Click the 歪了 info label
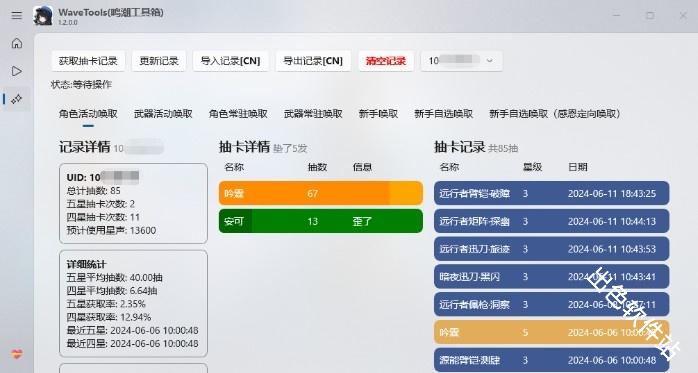The height and width of the screenshot is (373, 698). coord(362,221)
